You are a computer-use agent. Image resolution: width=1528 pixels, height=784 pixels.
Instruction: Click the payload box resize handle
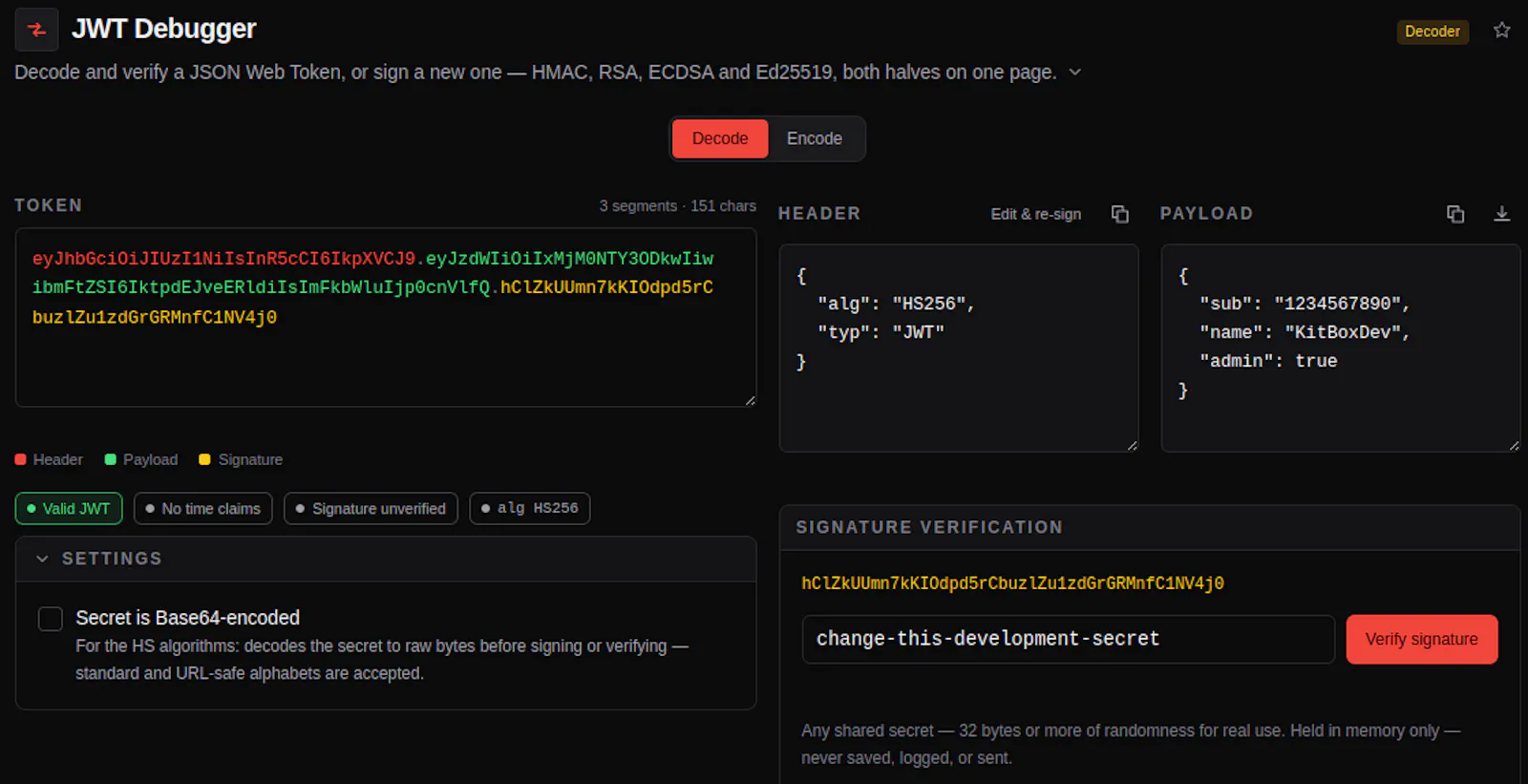[1514, 445]
